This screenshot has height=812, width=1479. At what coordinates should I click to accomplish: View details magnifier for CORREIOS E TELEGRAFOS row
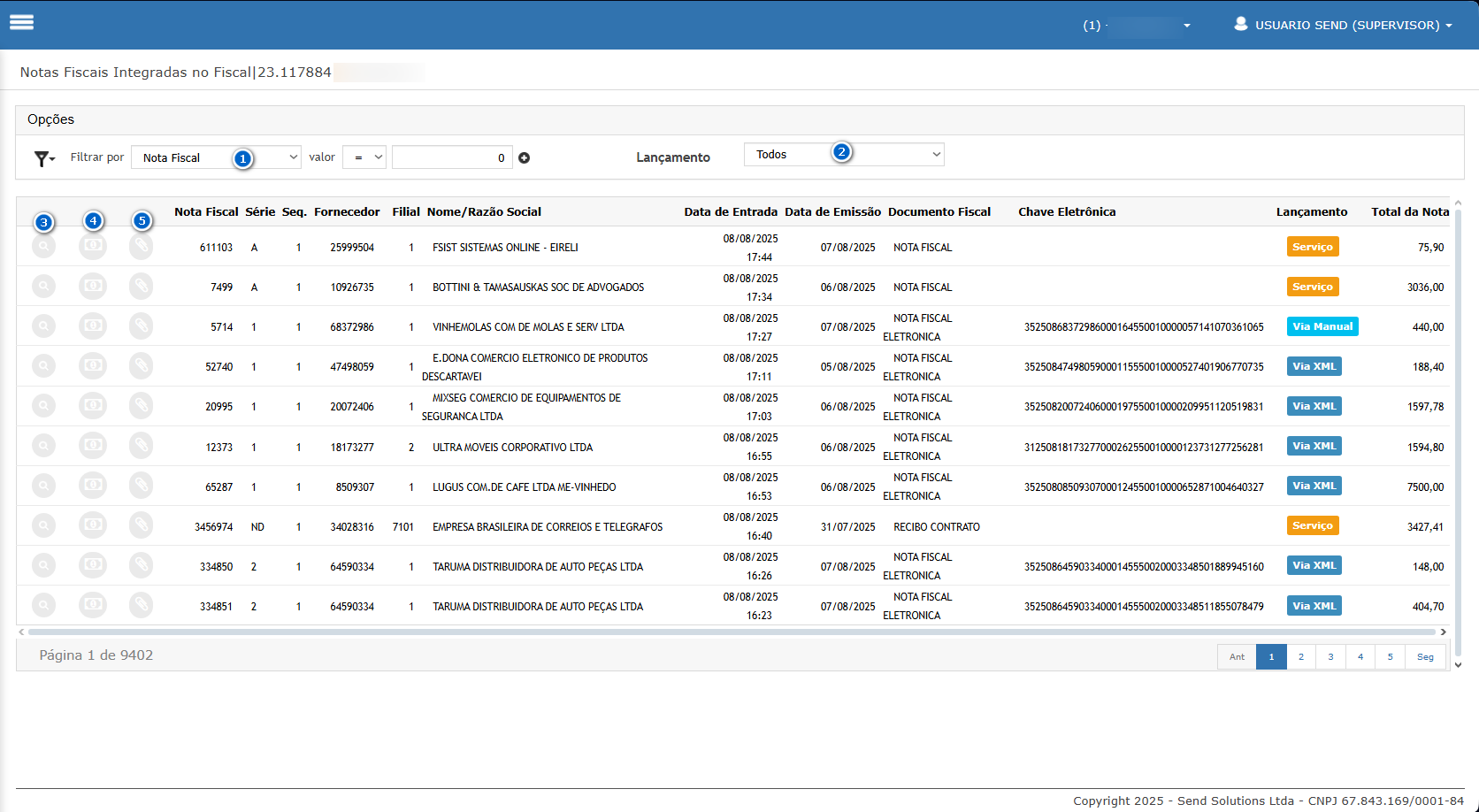click(x=43, y=525)
